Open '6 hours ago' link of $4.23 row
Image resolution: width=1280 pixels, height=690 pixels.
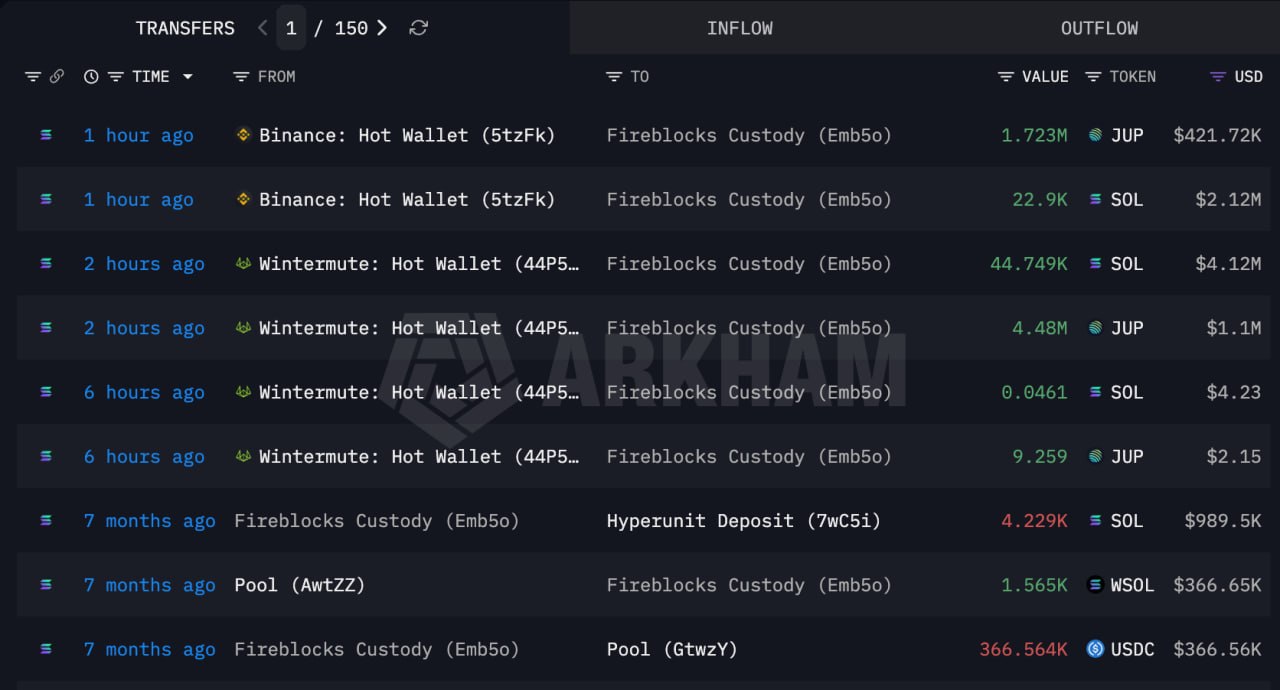[144, 392]
